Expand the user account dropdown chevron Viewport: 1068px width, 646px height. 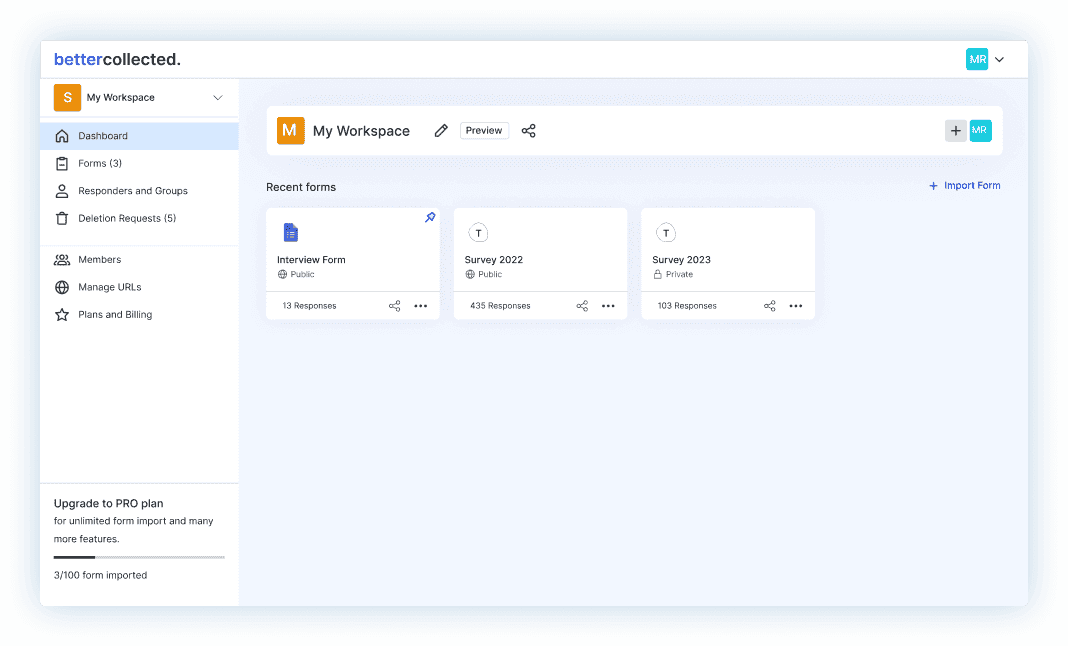(999, 59)
